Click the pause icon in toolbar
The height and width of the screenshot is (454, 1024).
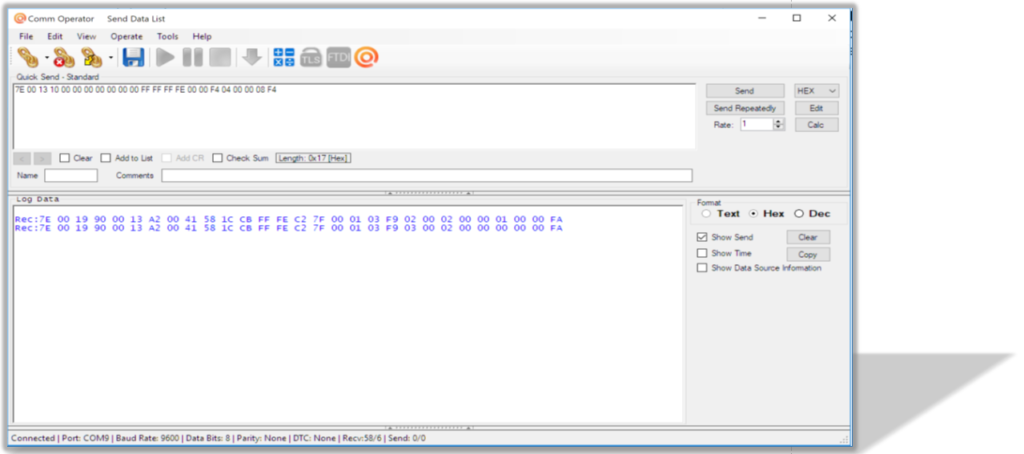195,58
